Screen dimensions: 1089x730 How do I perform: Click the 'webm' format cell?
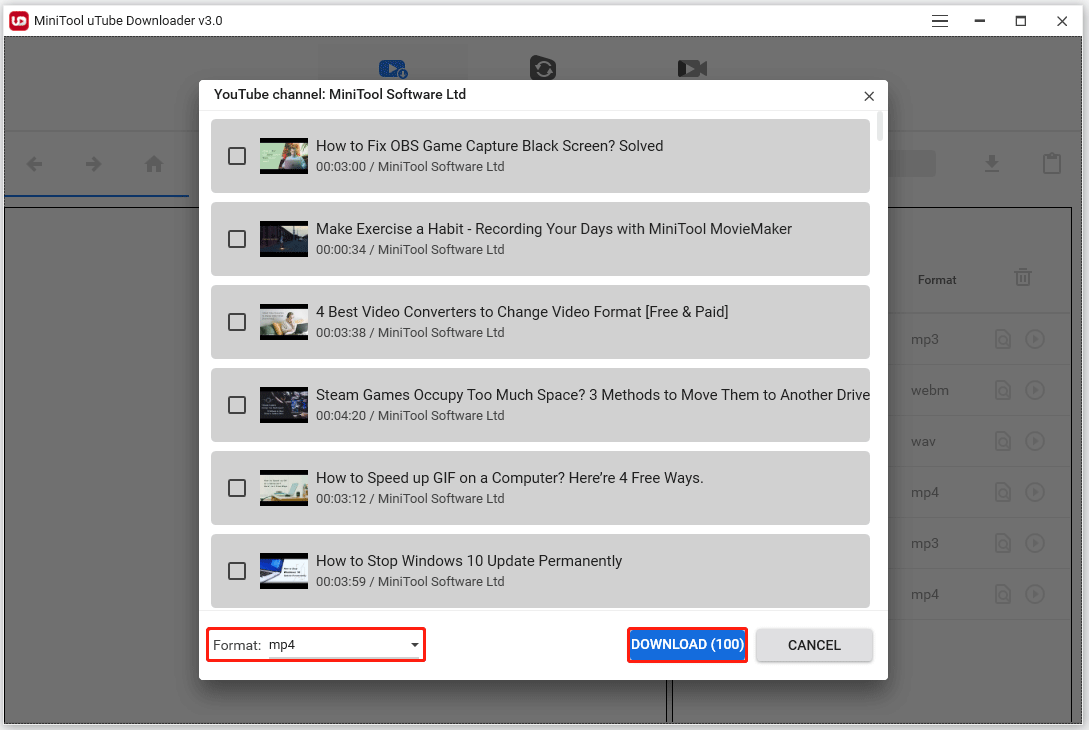pos(929,390)
